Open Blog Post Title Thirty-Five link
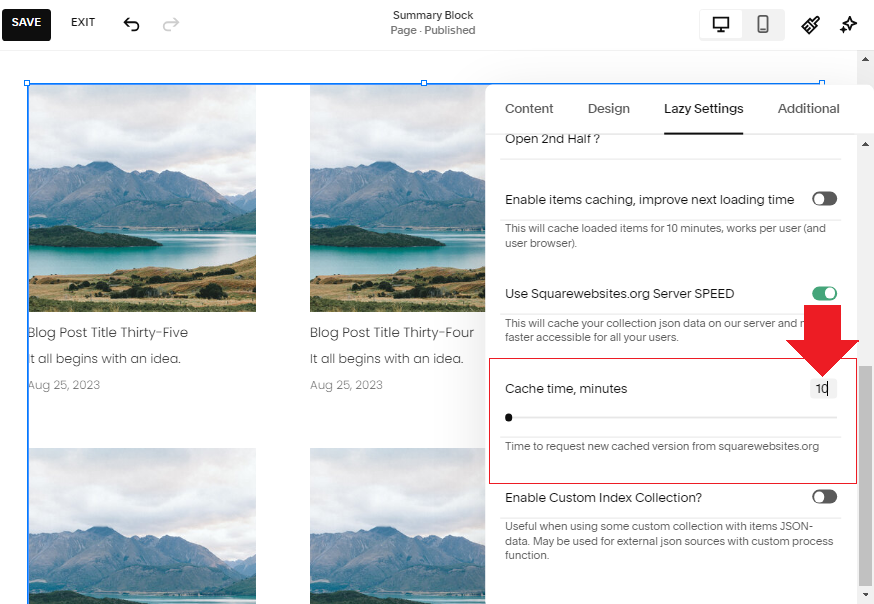 (x=108, y=333)
